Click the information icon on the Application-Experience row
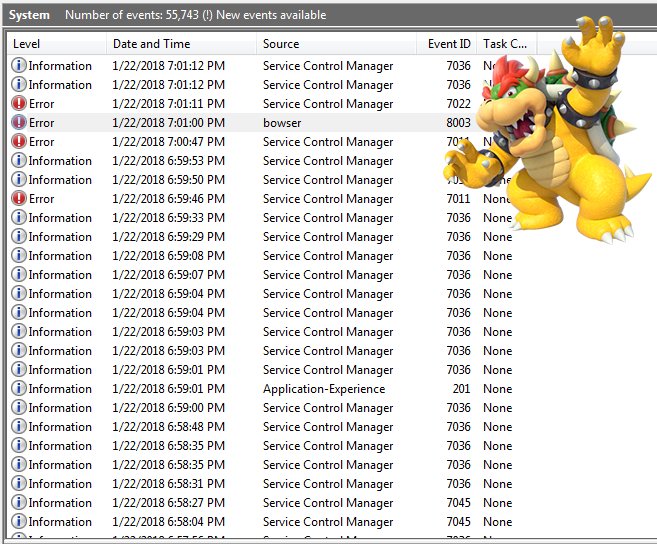The height and width of the screenshot is (544, 657). 18,389
